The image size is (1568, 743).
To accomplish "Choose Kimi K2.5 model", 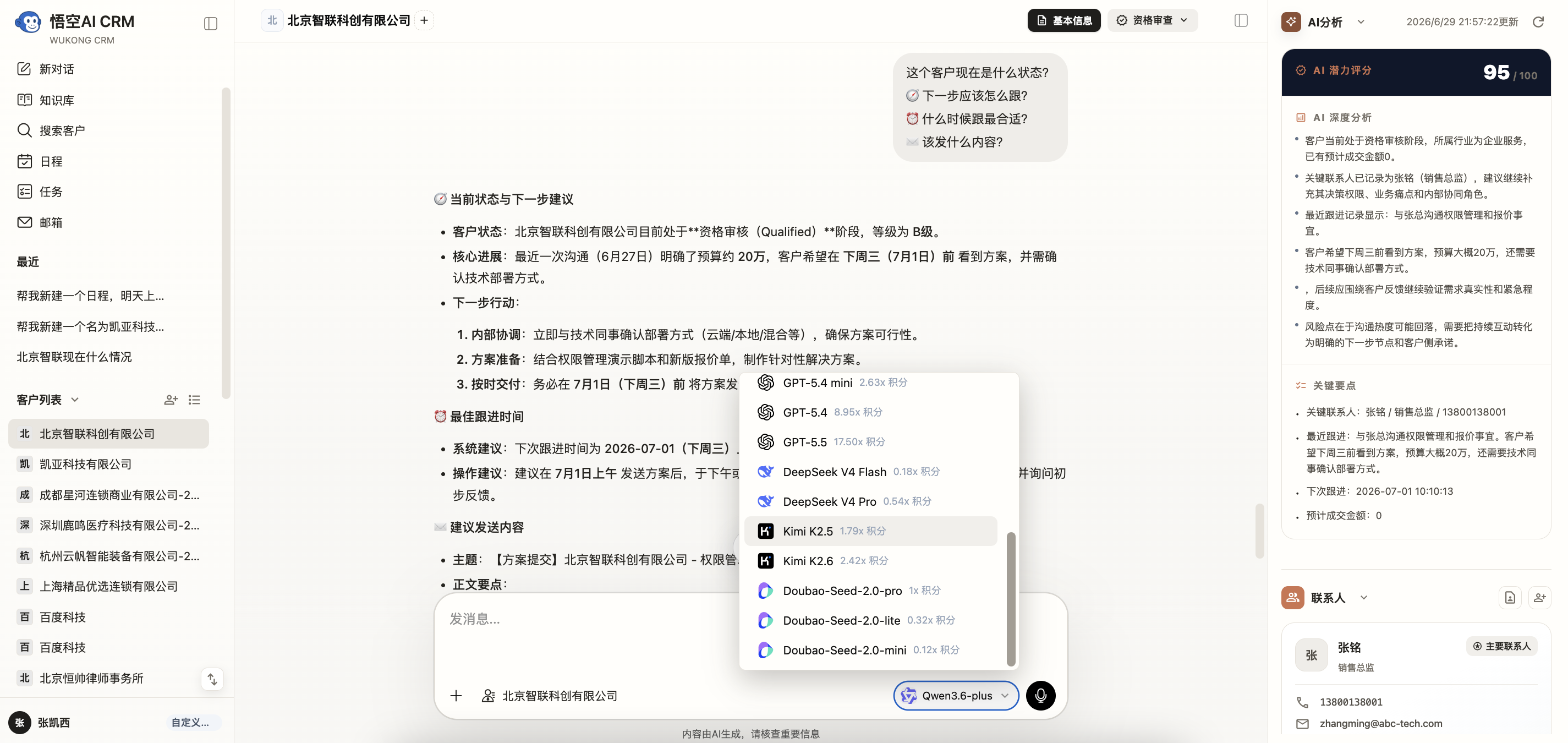I will point(870,531).
